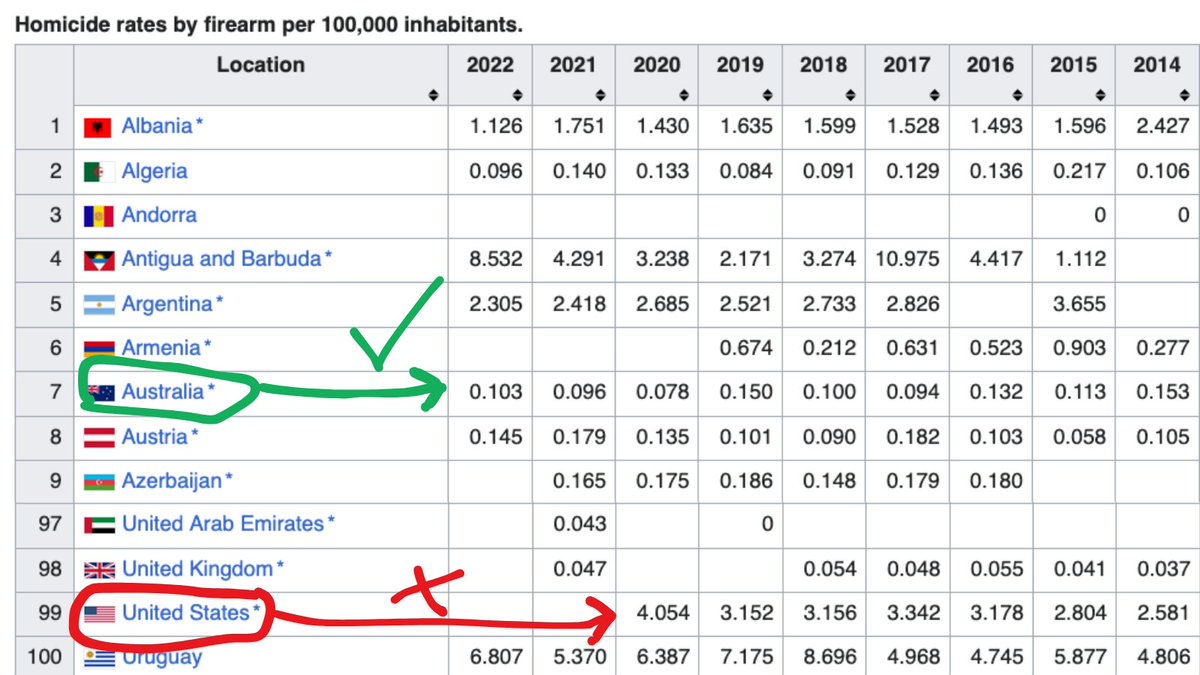Click the Andorra flag icon

[x=98, y=215]
